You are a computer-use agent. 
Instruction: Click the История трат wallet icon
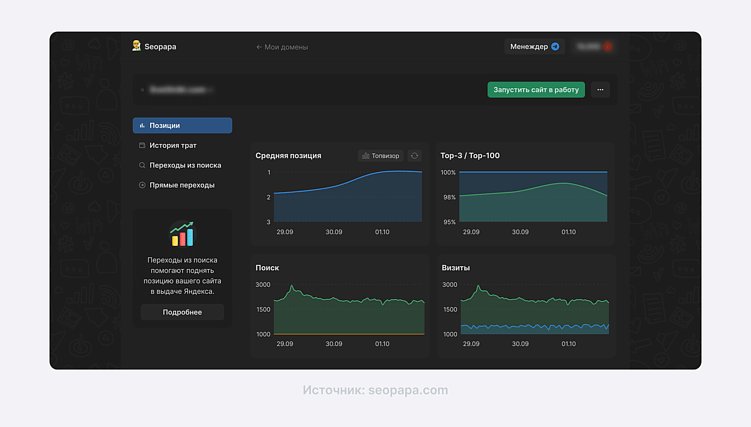(142, 146)
